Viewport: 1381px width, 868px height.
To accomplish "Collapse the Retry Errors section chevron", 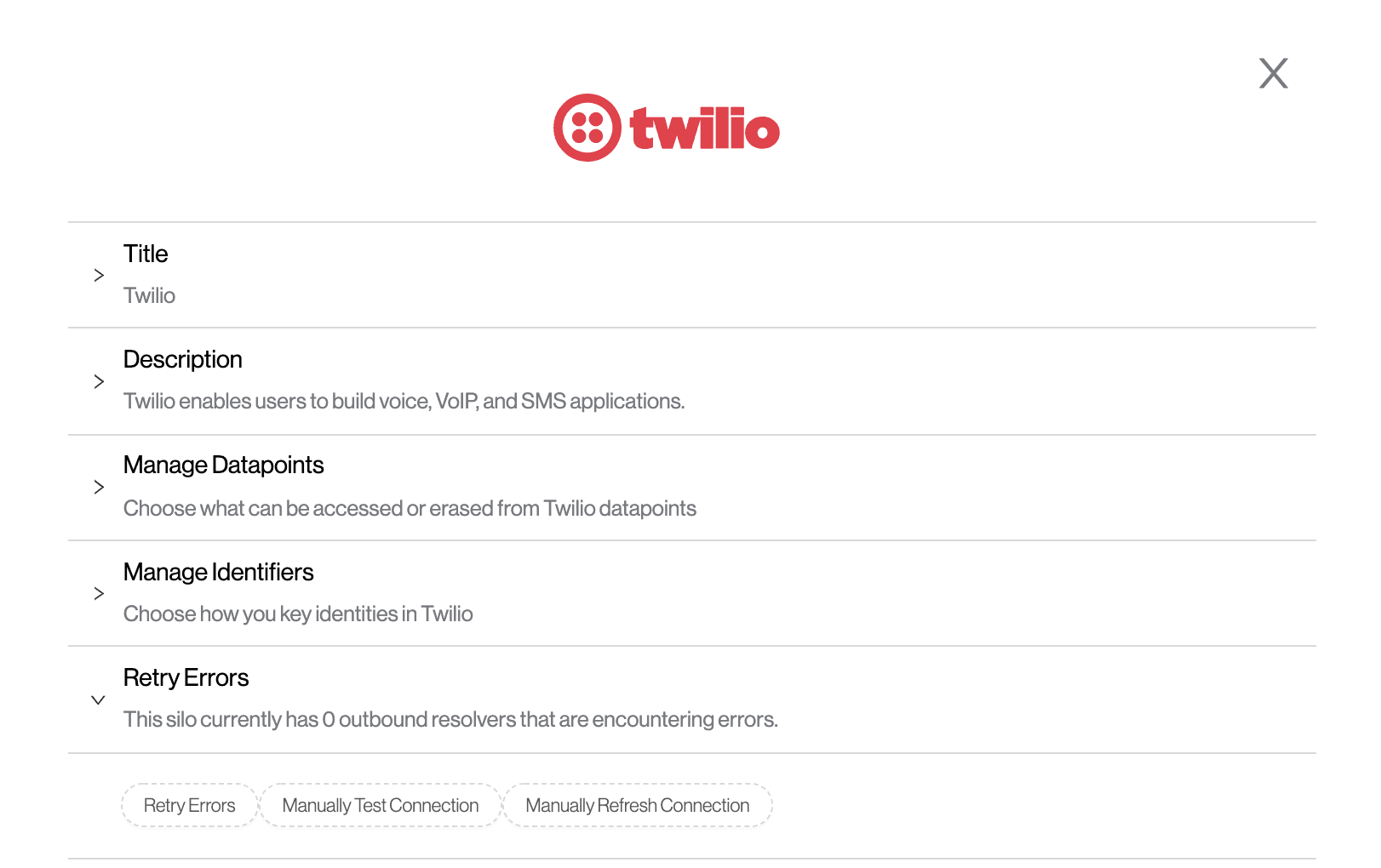I will 99,700.
